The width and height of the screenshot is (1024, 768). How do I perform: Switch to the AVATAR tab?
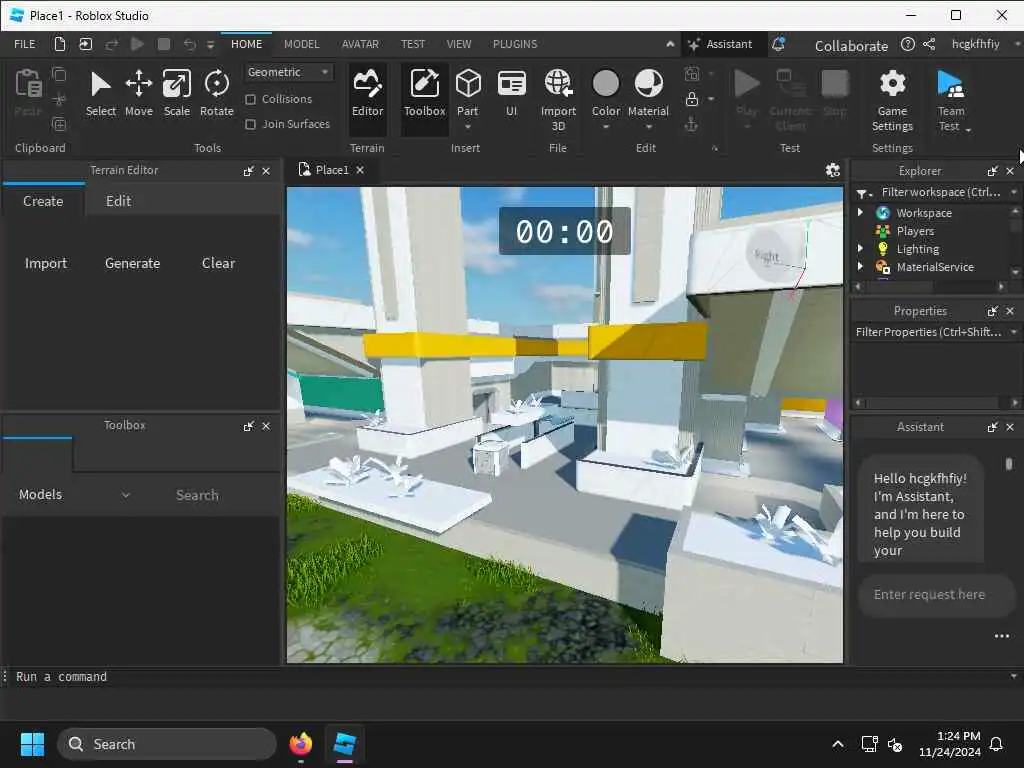pyautogui.click(x=360, y=44)
